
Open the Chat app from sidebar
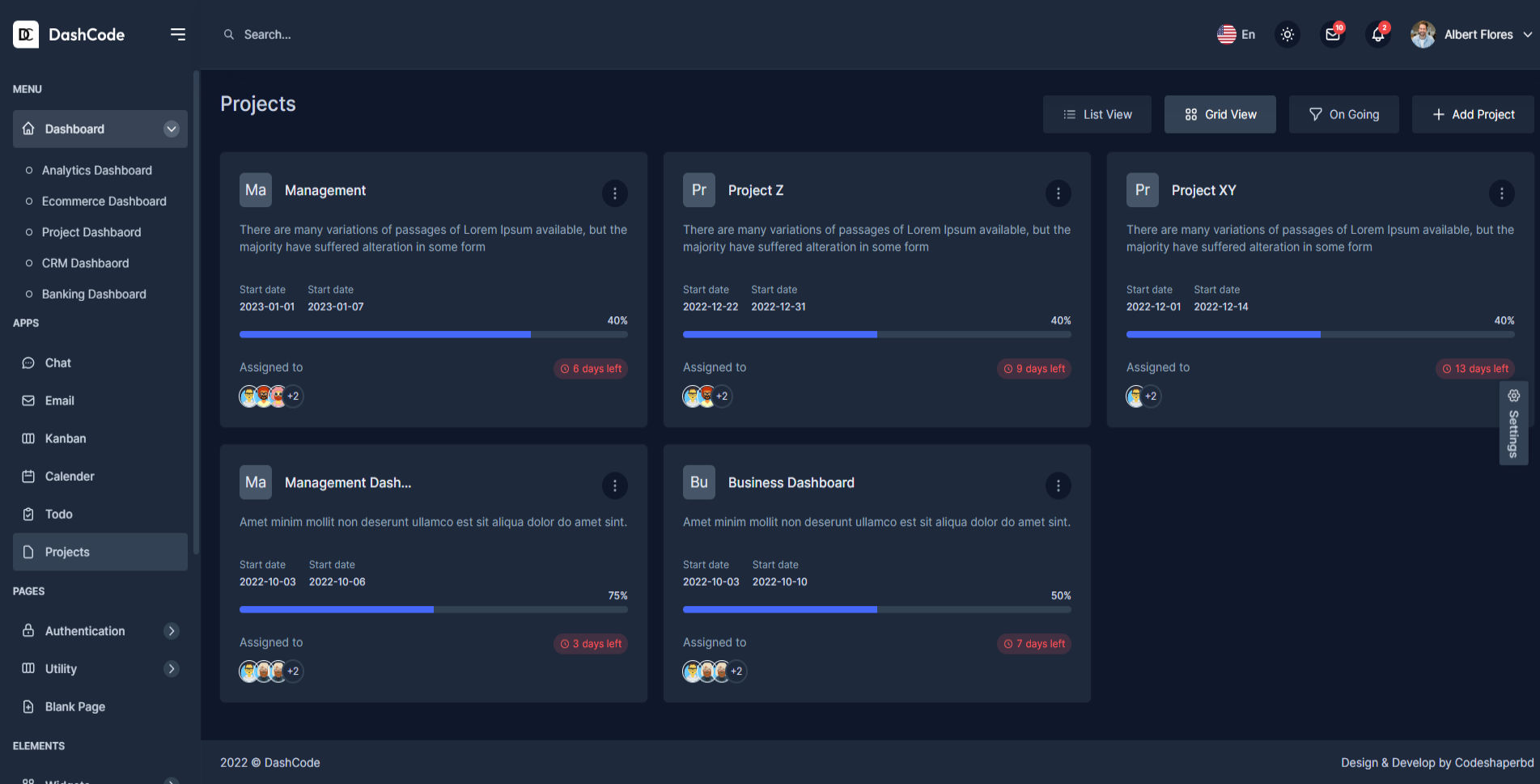57,362
